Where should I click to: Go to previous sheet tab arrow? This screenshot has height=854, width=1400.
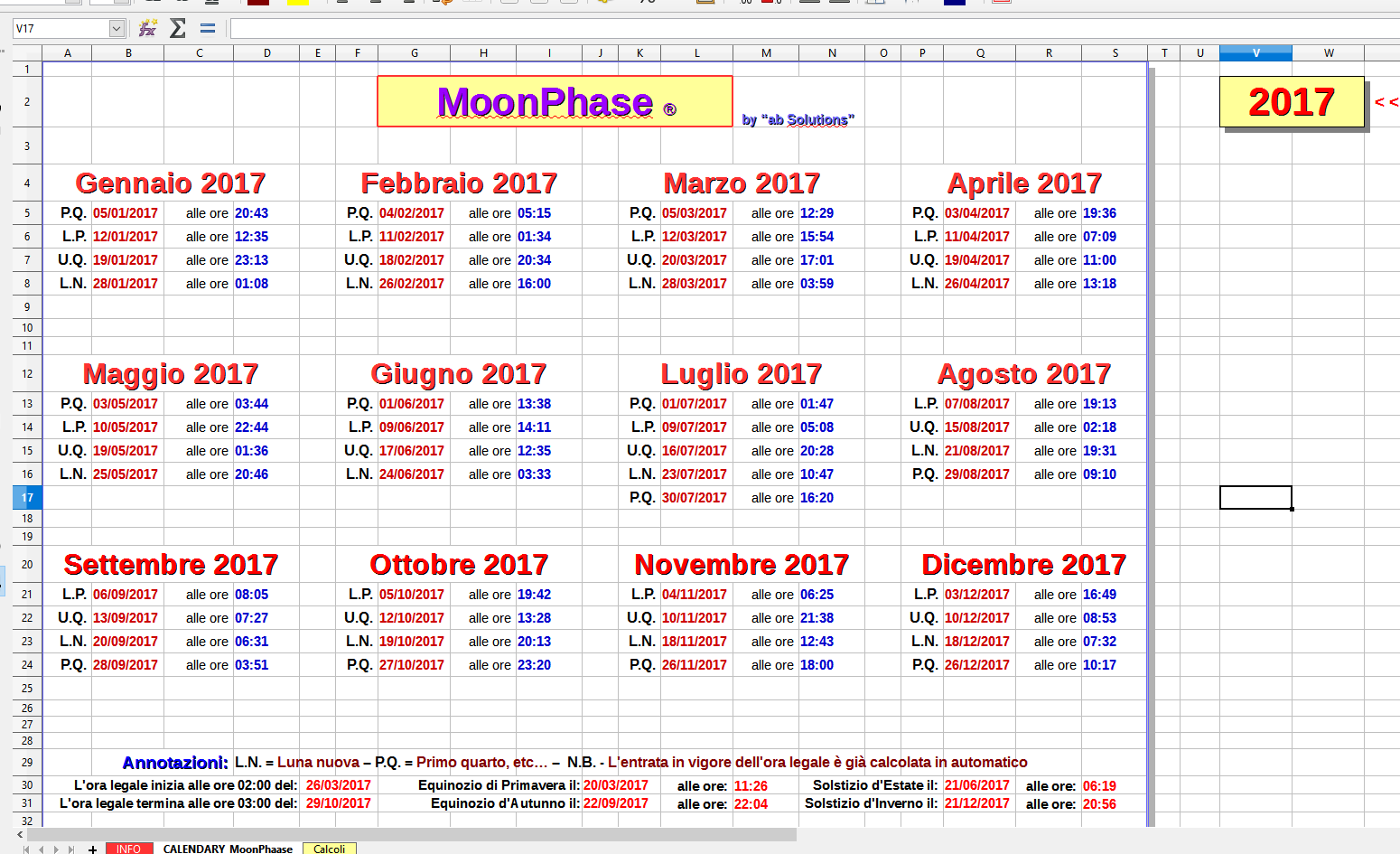42,849
